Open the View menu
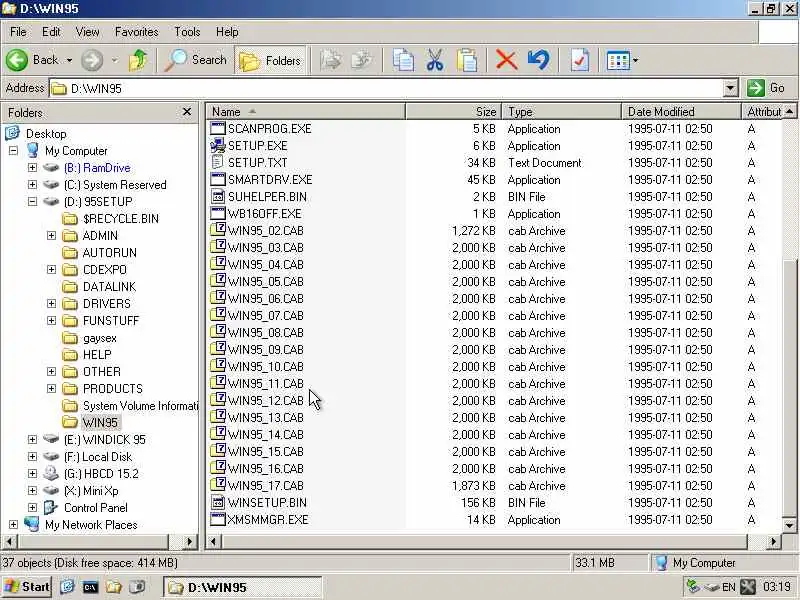The height and width of the screenshot is (600, 800). point(87,32)
